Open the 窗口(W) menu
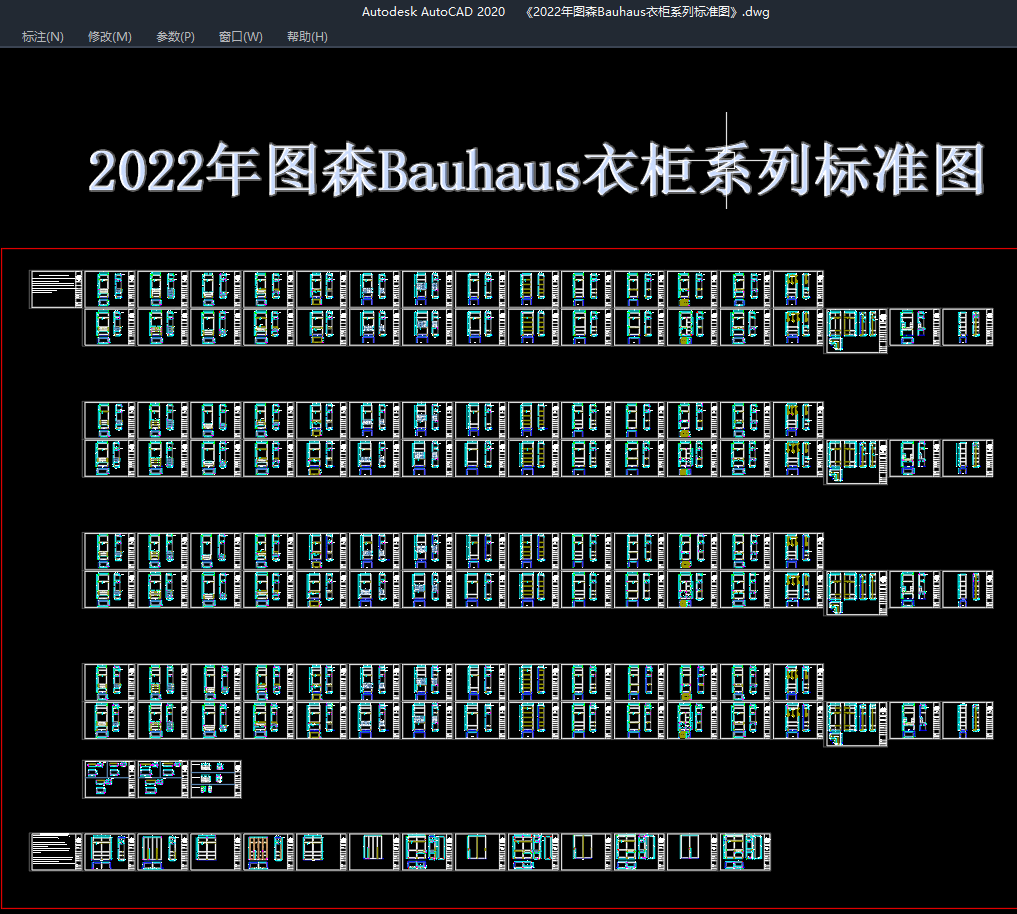This screenshot has width=1017, height=914. (241, 37)
